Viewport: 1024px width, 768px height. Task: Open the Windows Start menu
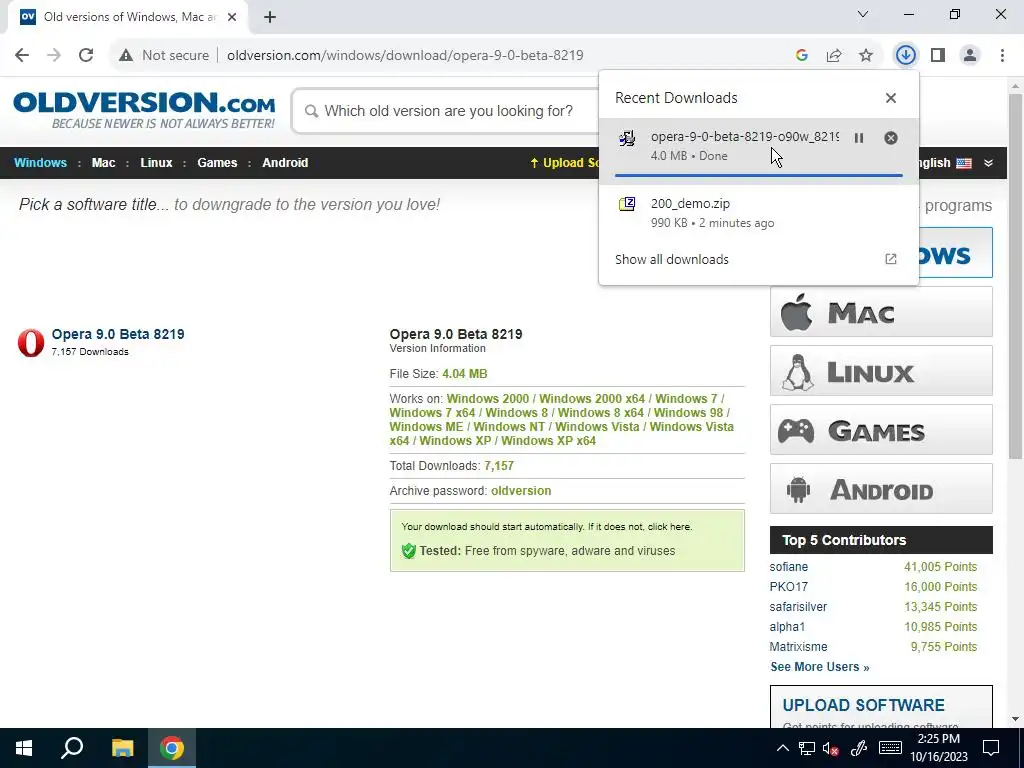click(x=24, y=748)
